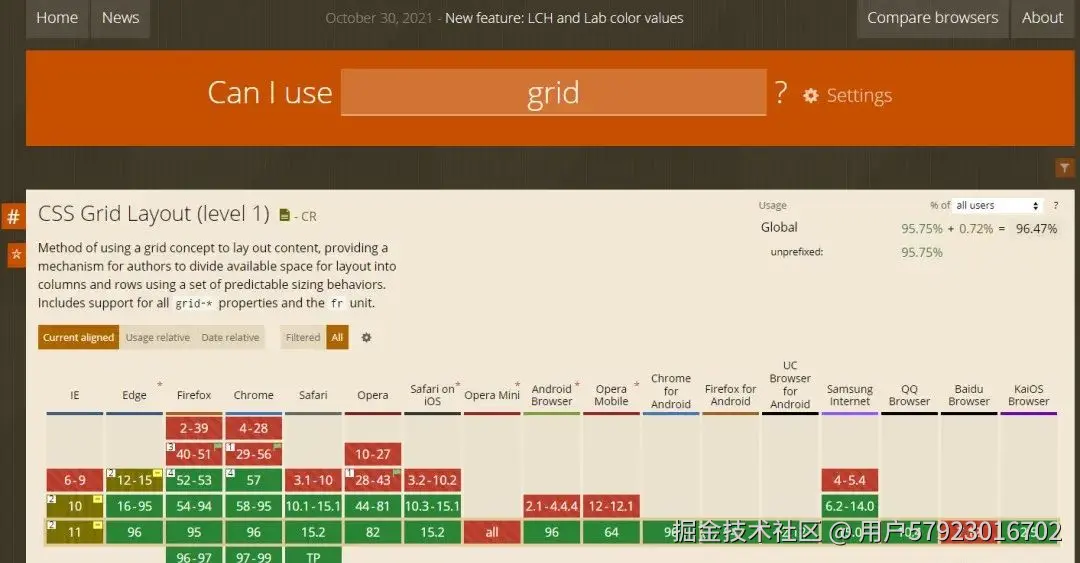This screenshot has height=563, width=1080.
Task: Select Chrome 57 support cell
Action: click(x=253, y=480)
